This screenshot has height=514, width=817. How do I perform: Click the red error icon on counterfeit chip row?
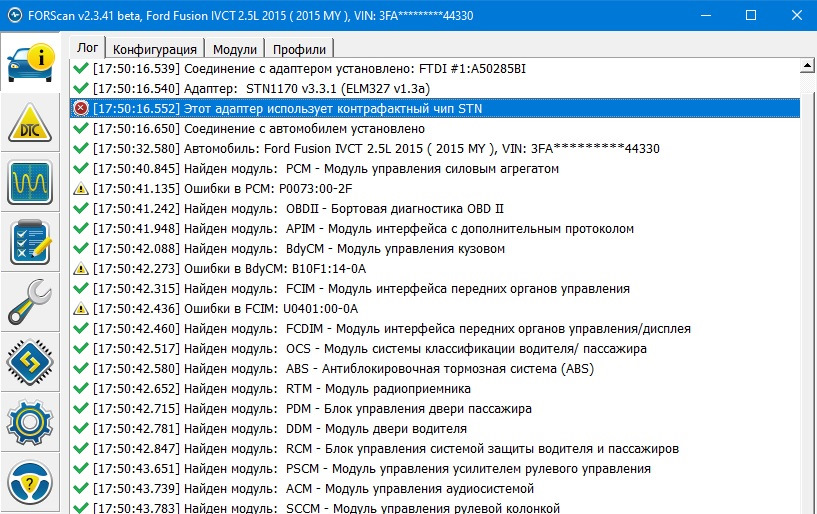(81, 108)
